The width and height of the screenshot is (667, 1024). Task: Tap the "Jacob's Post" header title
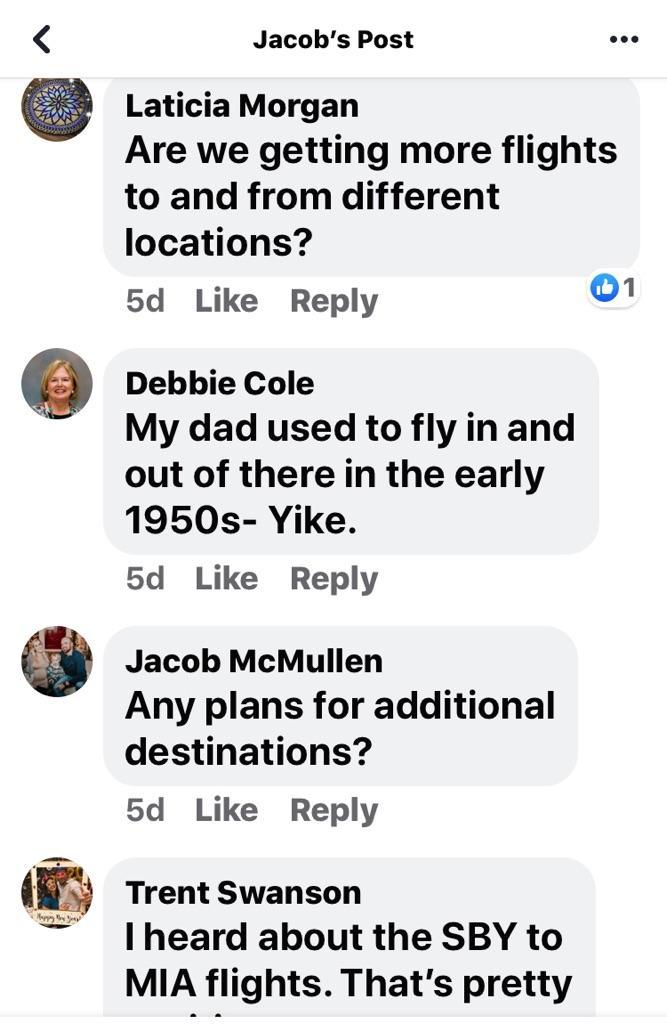333,39
